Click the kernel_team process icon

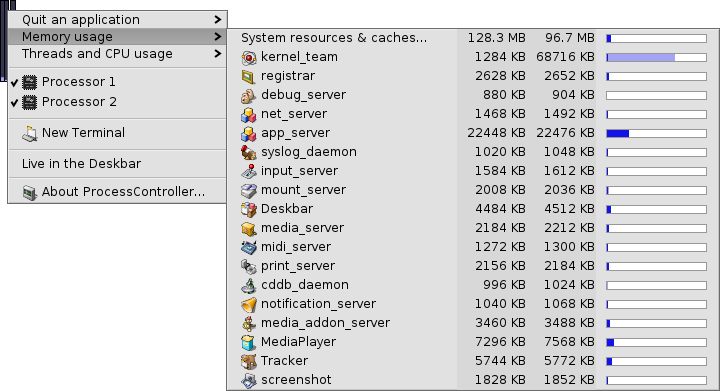248,57
